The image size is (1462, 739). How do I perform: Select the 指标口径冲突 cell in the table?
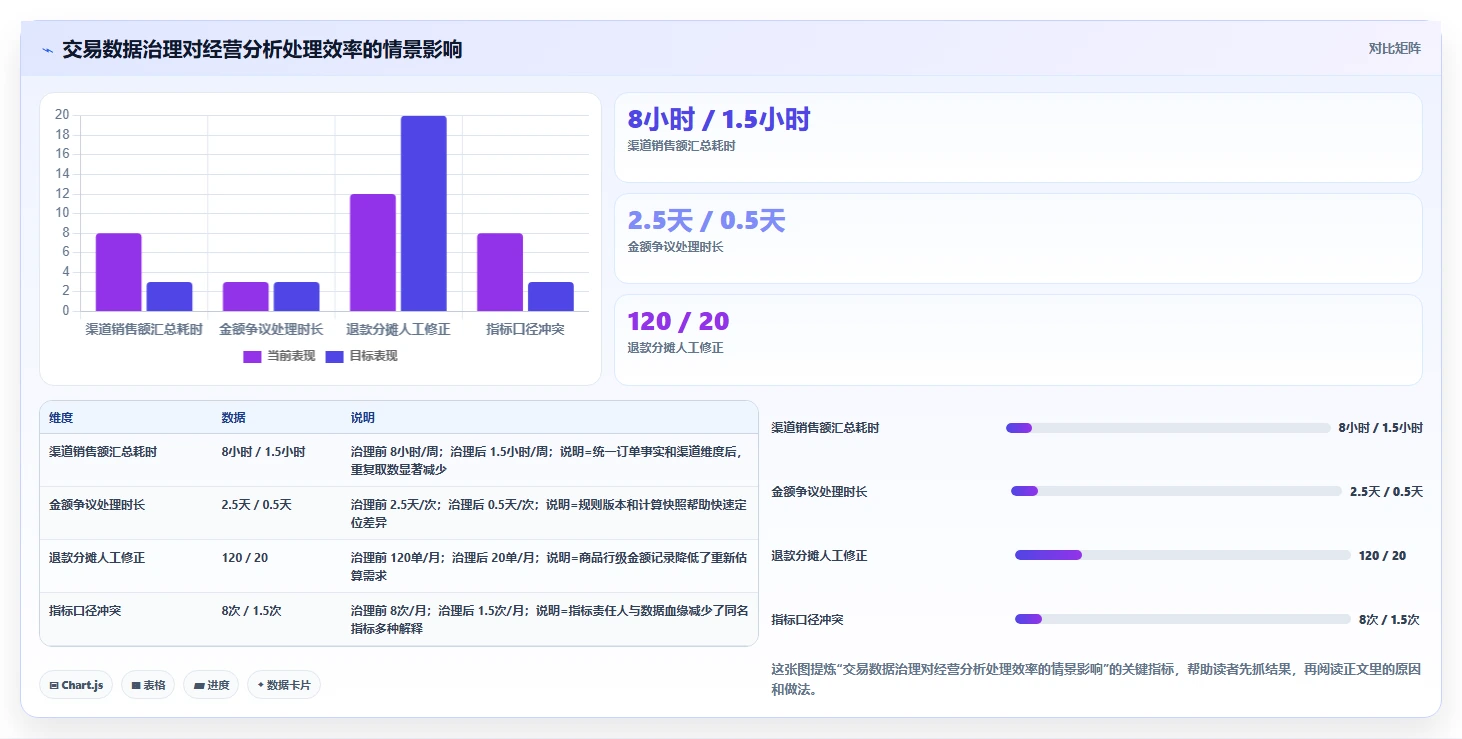tap(85, 611)
